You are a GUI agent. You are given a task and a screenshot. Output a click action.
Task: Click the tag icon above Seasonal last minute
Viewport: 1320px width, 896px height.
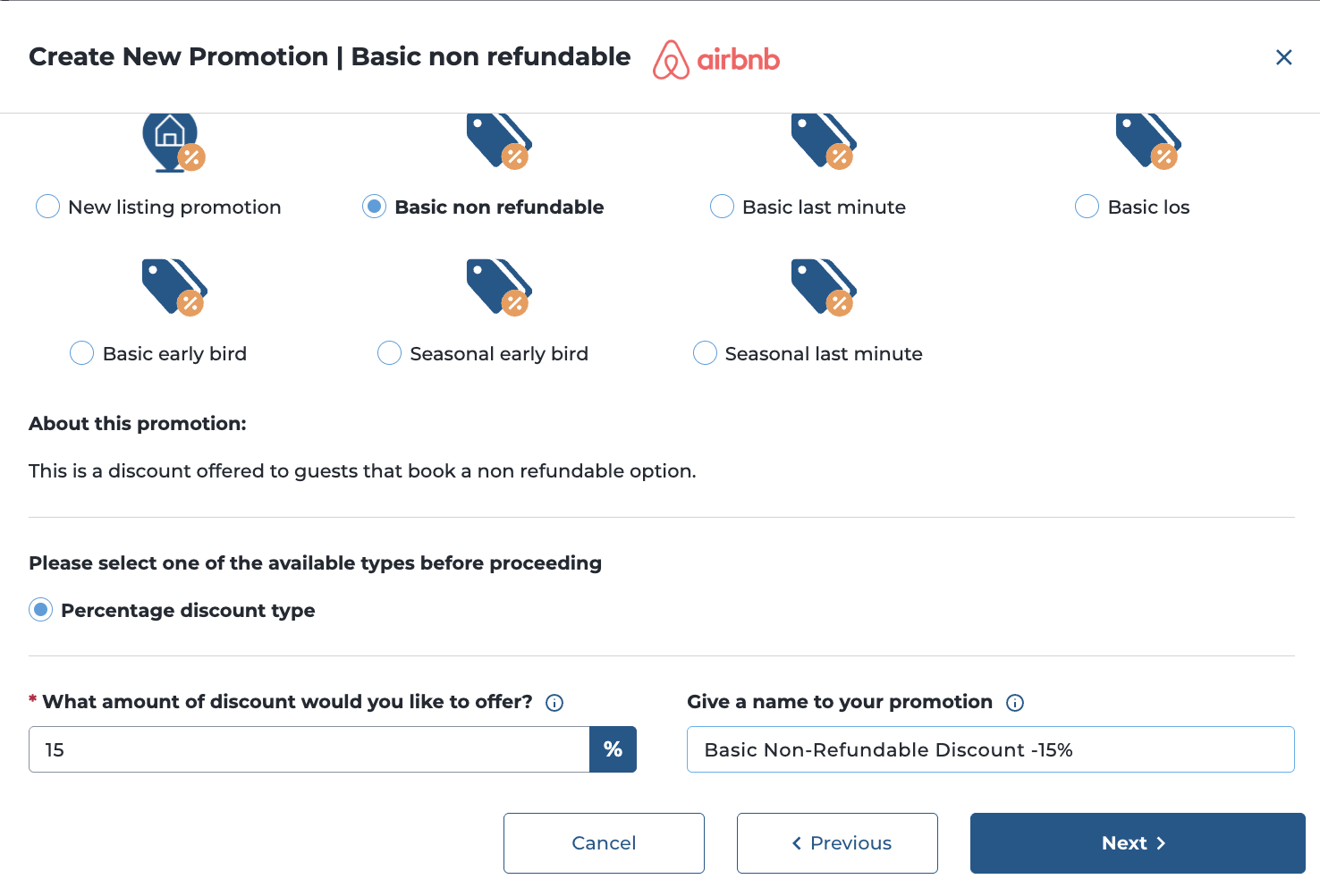(824, 288)
